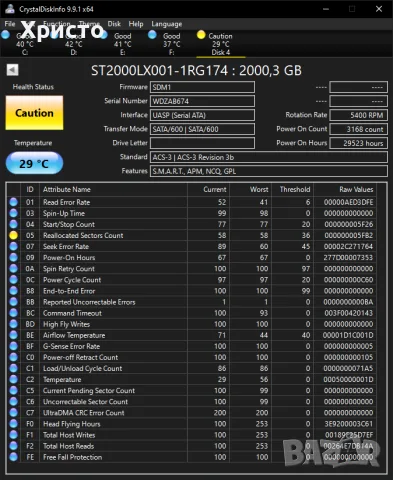The height and width of the screenshot is (480, 393).
Task: Click raw value 0000000000BA of Reported Uncorrectable Errors
Action: pos(348,302)
